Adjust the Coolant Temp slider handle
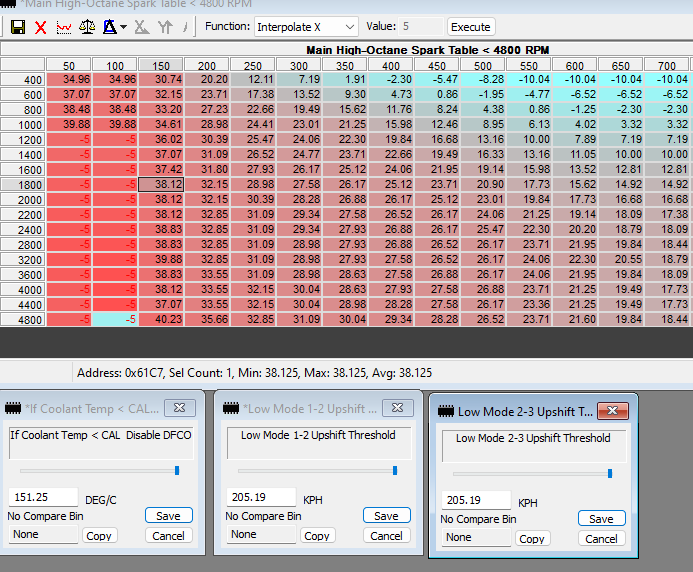 click(177, 470)
